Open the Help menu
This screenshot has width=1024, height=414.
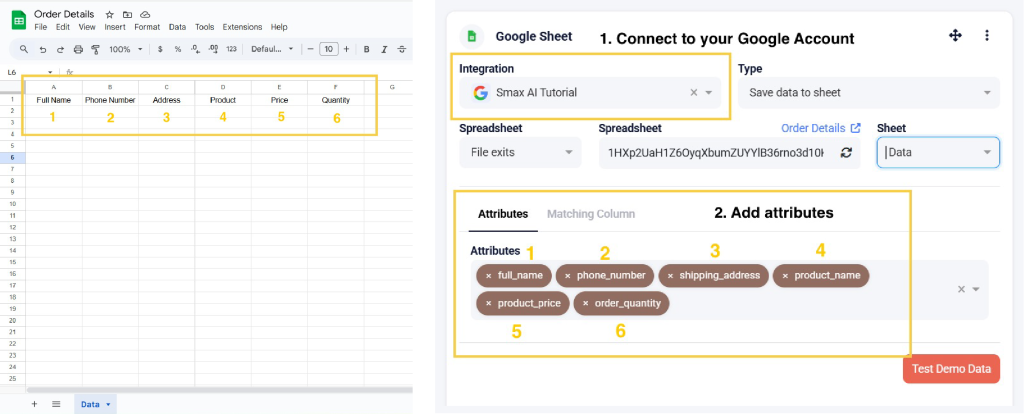point(279,27)
